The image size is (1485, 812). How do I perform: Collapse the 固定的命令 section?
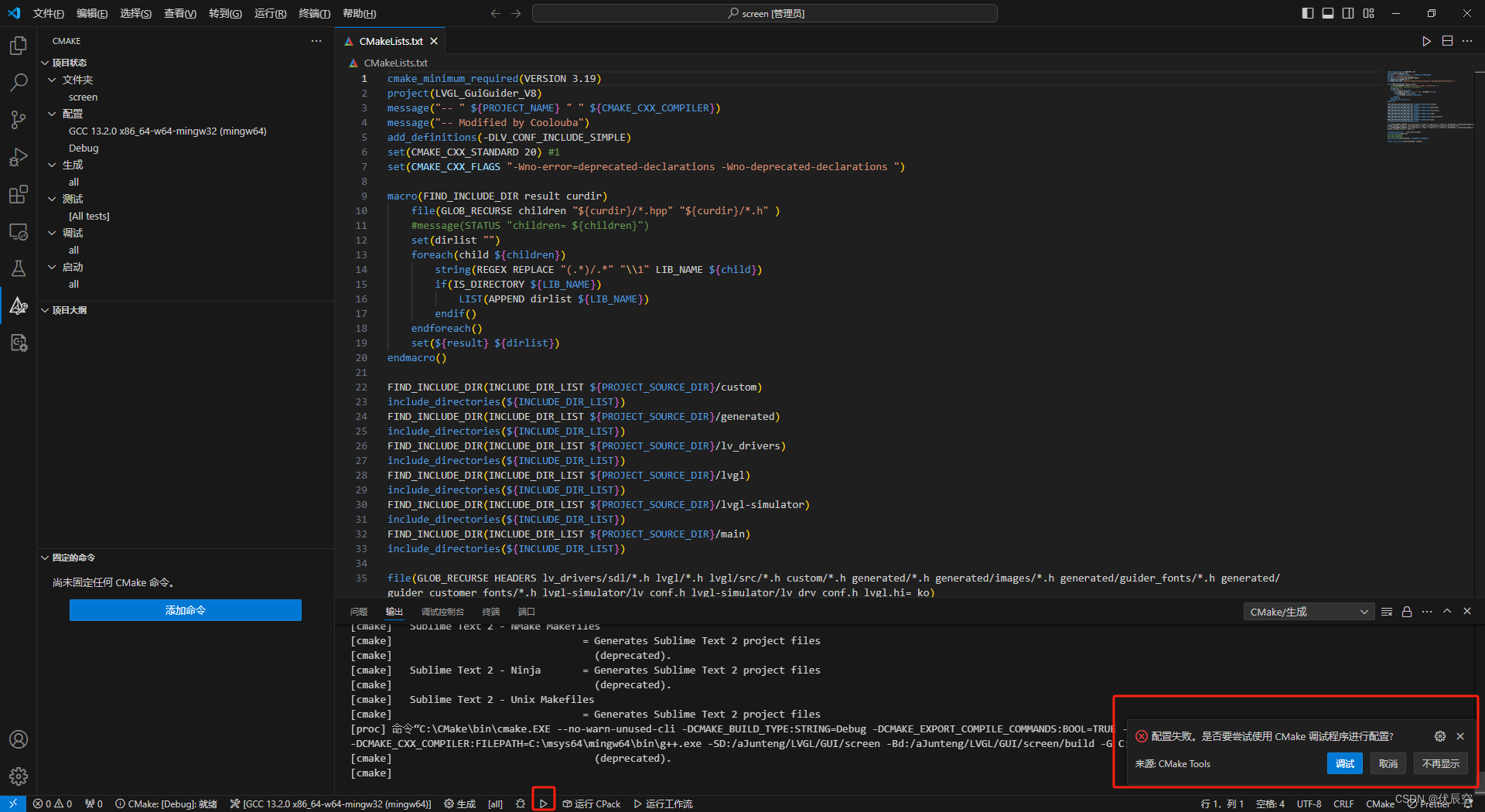tap(45, 558)
